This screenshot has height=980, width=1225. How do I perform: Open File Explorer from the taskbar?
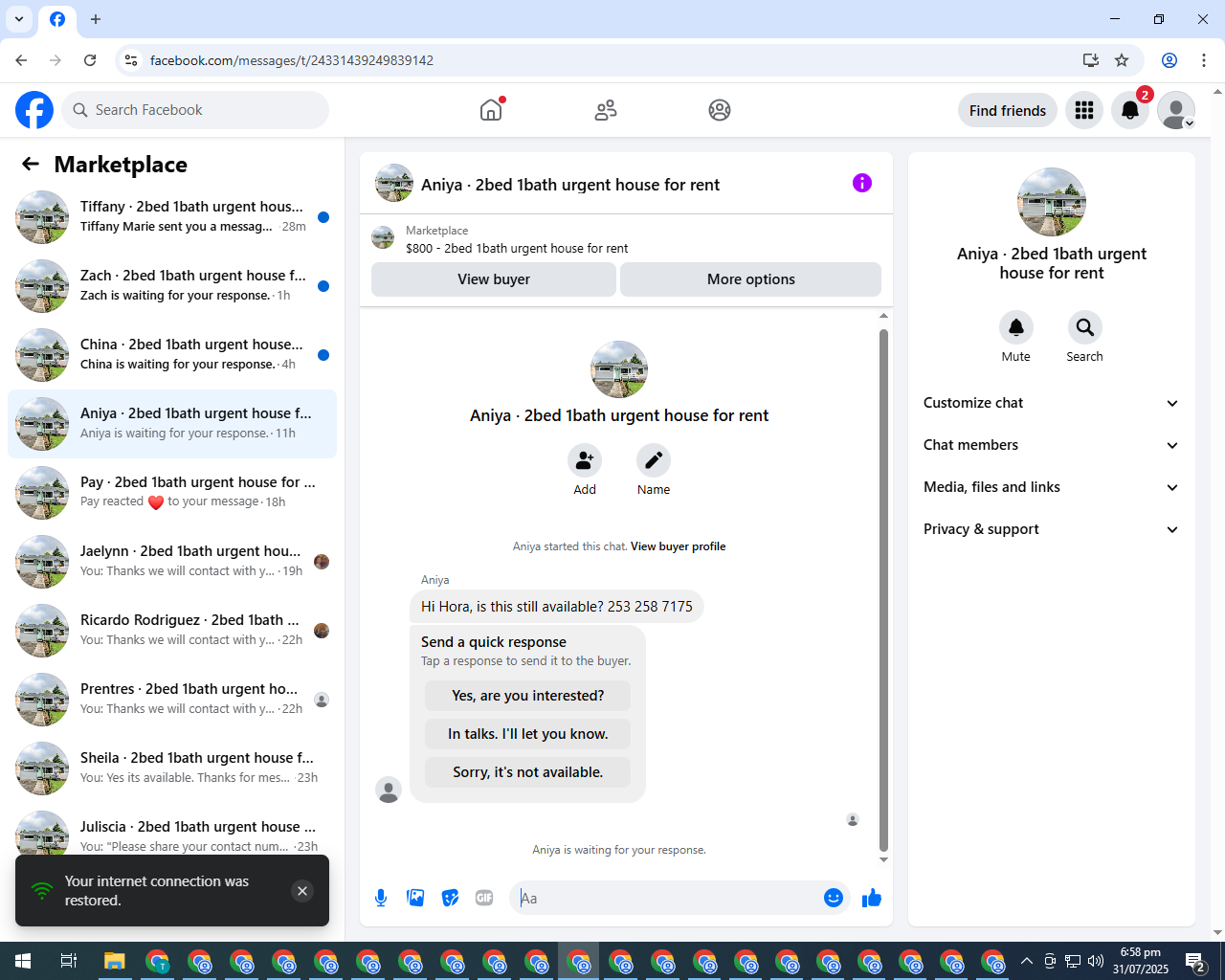click(115, 961)
